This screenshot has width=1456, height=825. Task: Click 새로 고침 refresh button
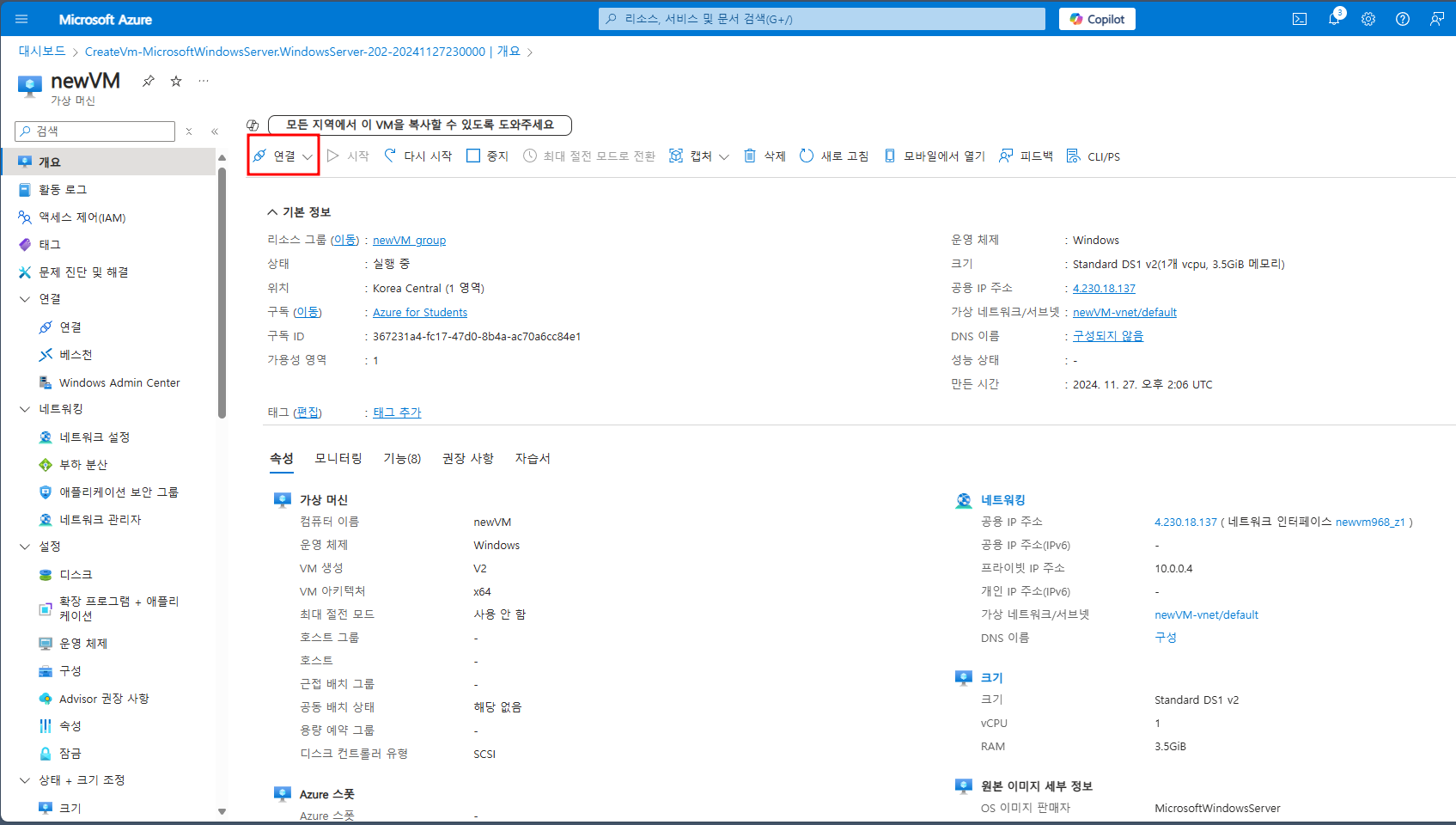point(834,156)
